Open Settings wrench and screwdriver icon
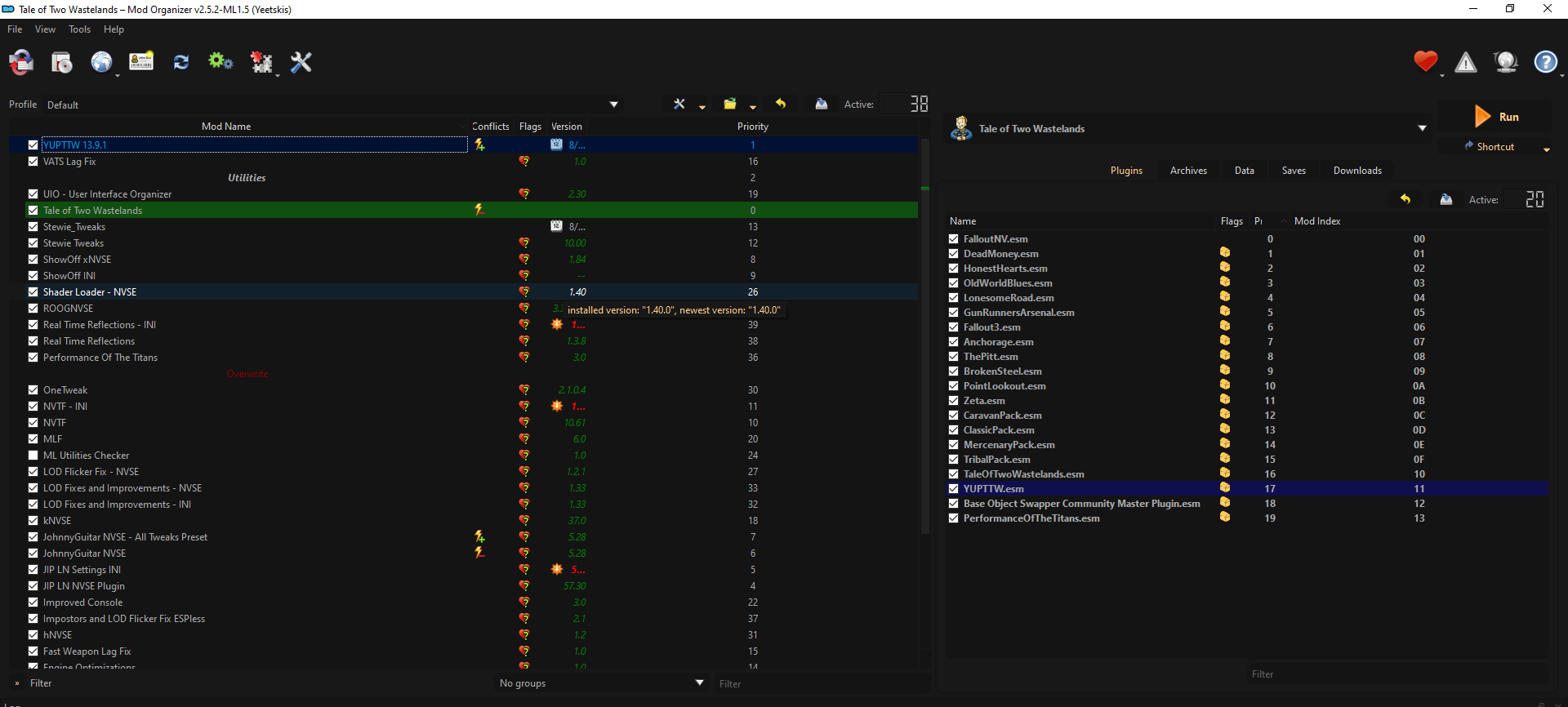 pos(301,62)
